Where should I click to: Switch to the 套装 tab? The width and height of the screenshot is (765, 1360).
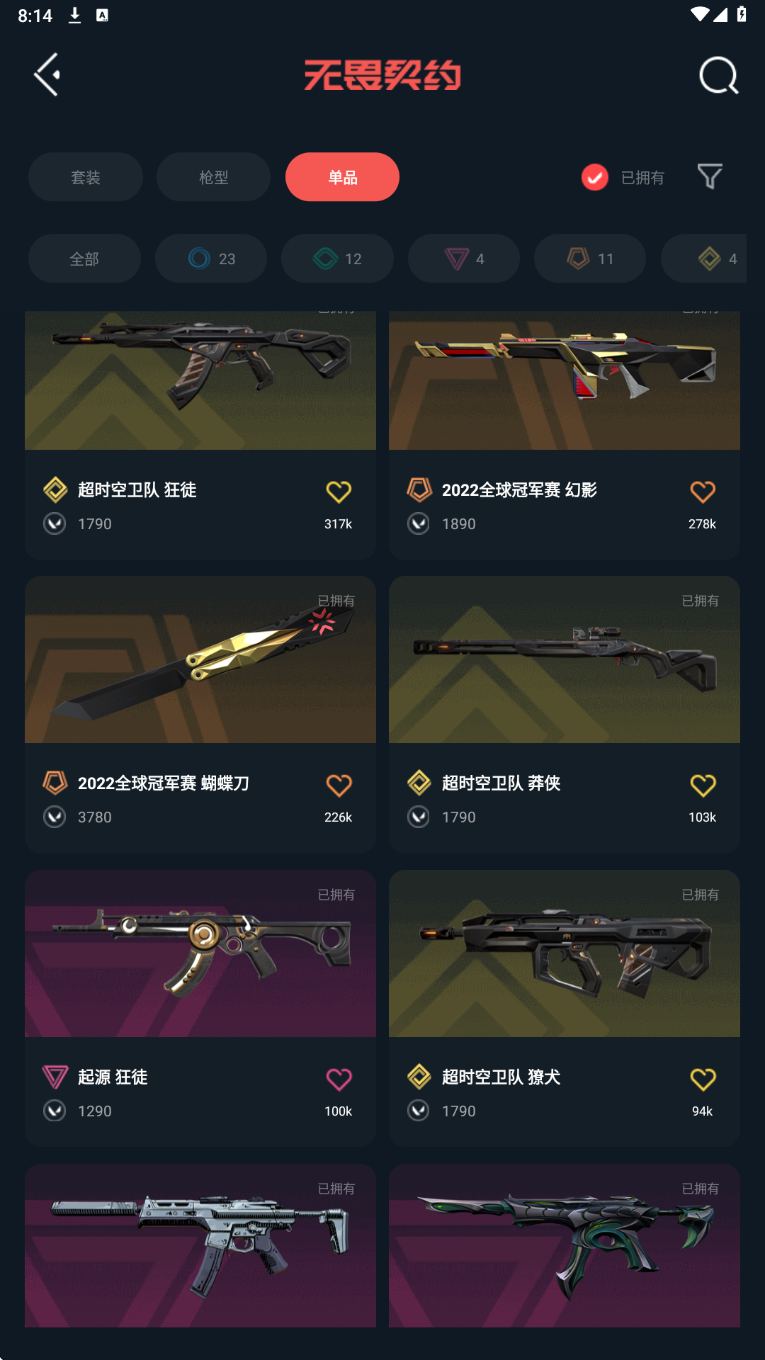click(85, 177)
